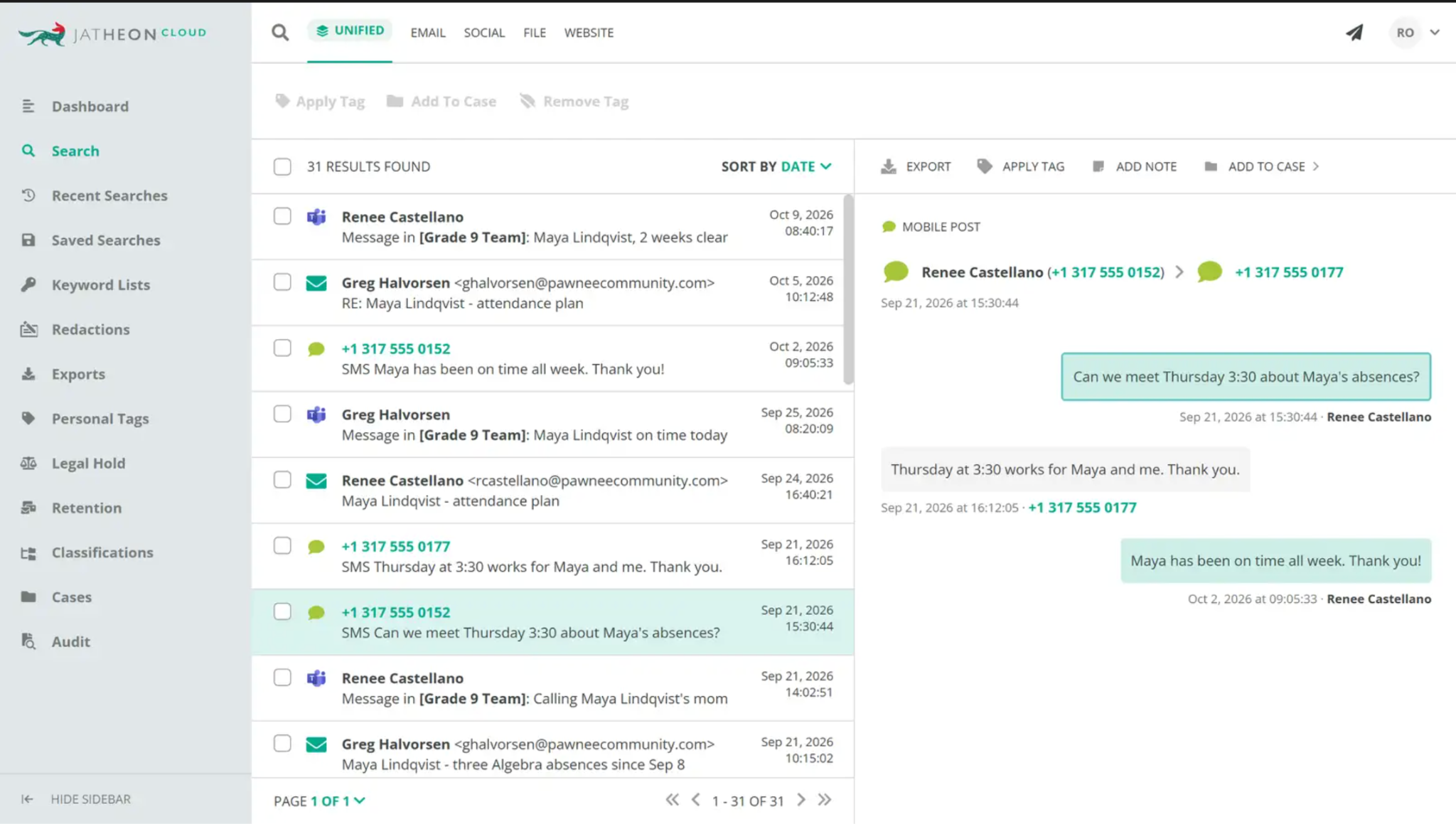Toggle the select-all results checkbox
Viewport: 1456px width, 824px height.
282,166
